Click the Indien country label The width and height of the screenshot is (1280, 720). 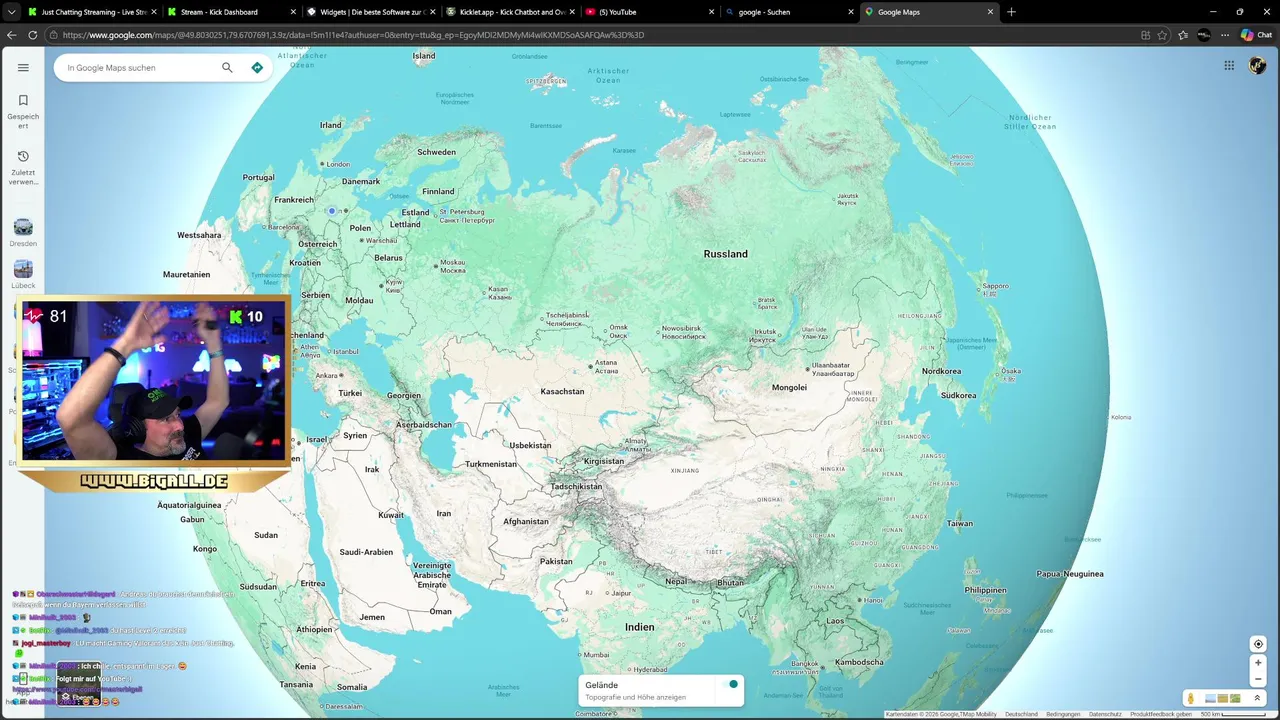640,627
